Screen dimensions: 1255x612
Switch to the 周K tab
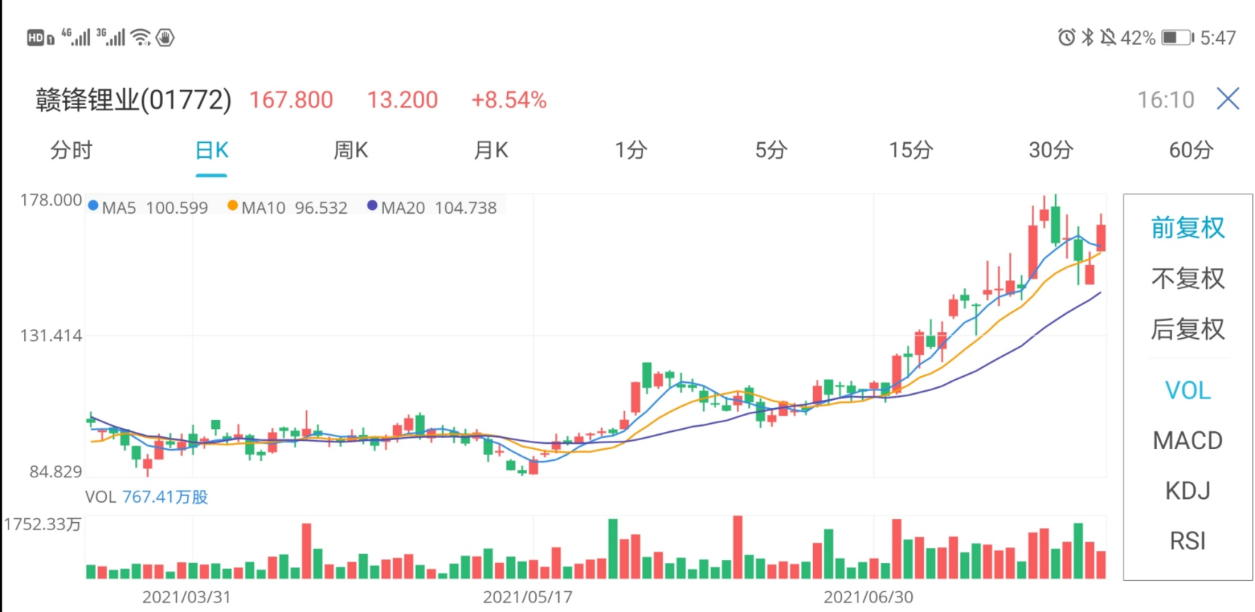[351, 151]
